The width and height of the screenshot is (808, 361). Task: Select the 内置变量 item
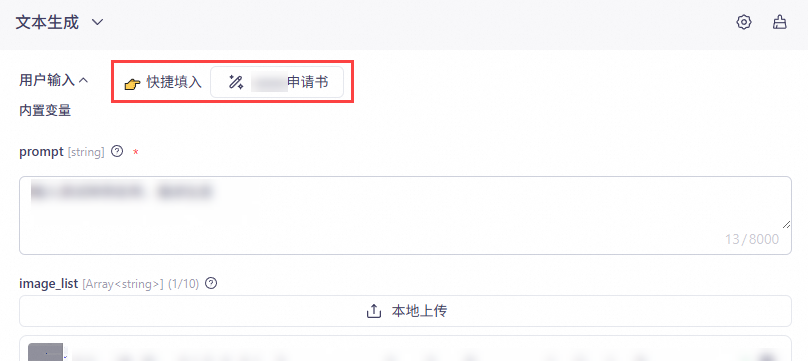click(45, 110)
